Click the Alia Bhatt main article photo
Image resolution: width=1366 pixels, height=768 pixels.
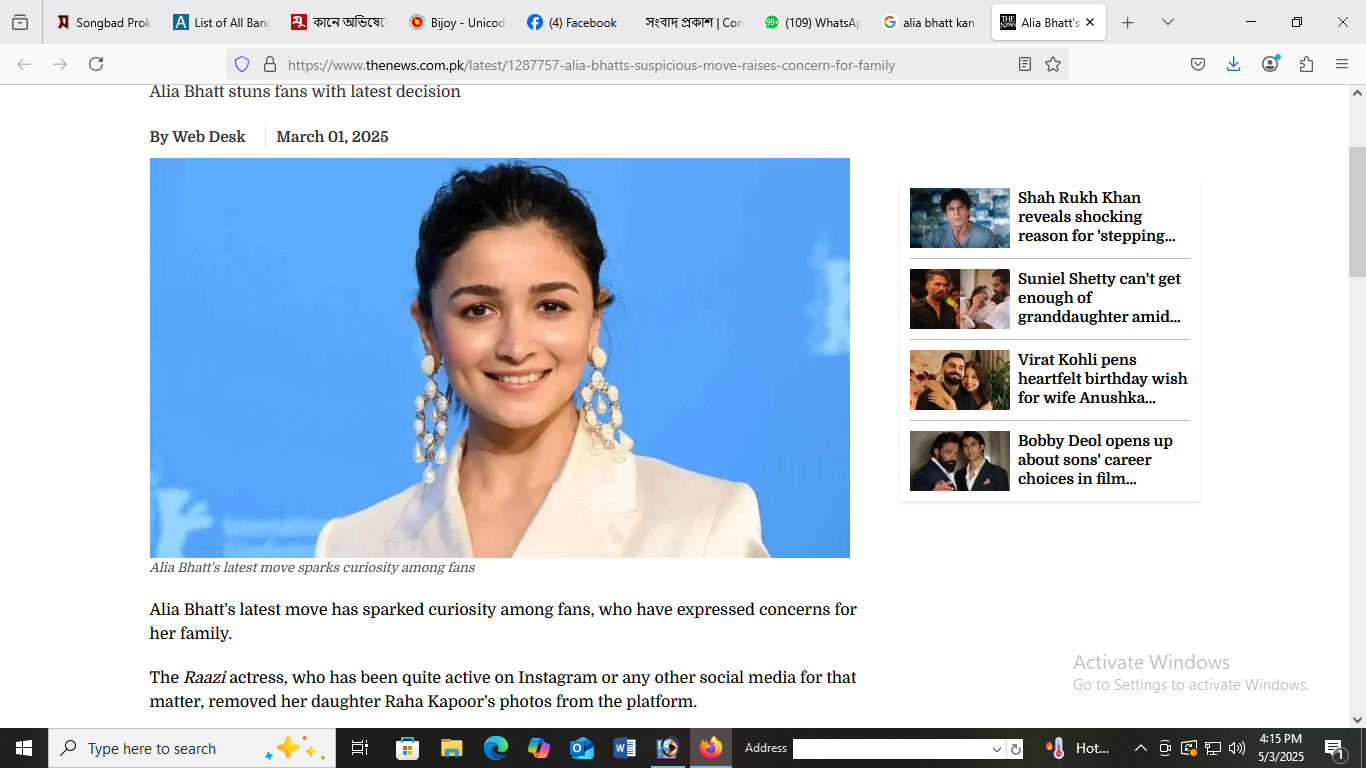coord(500,358)
